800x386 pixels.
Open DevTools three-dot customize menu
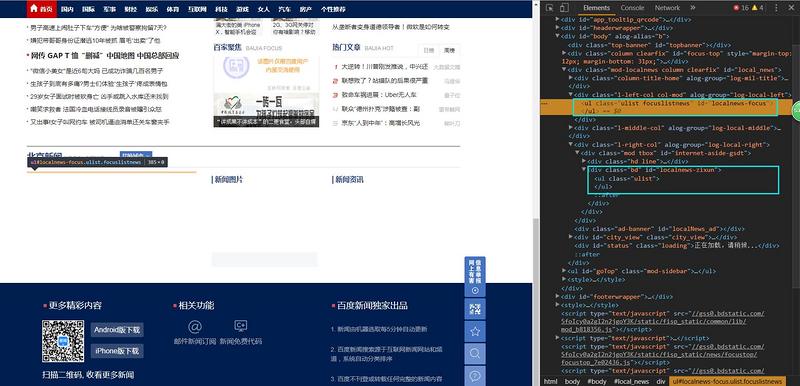(x=777, y=8)
